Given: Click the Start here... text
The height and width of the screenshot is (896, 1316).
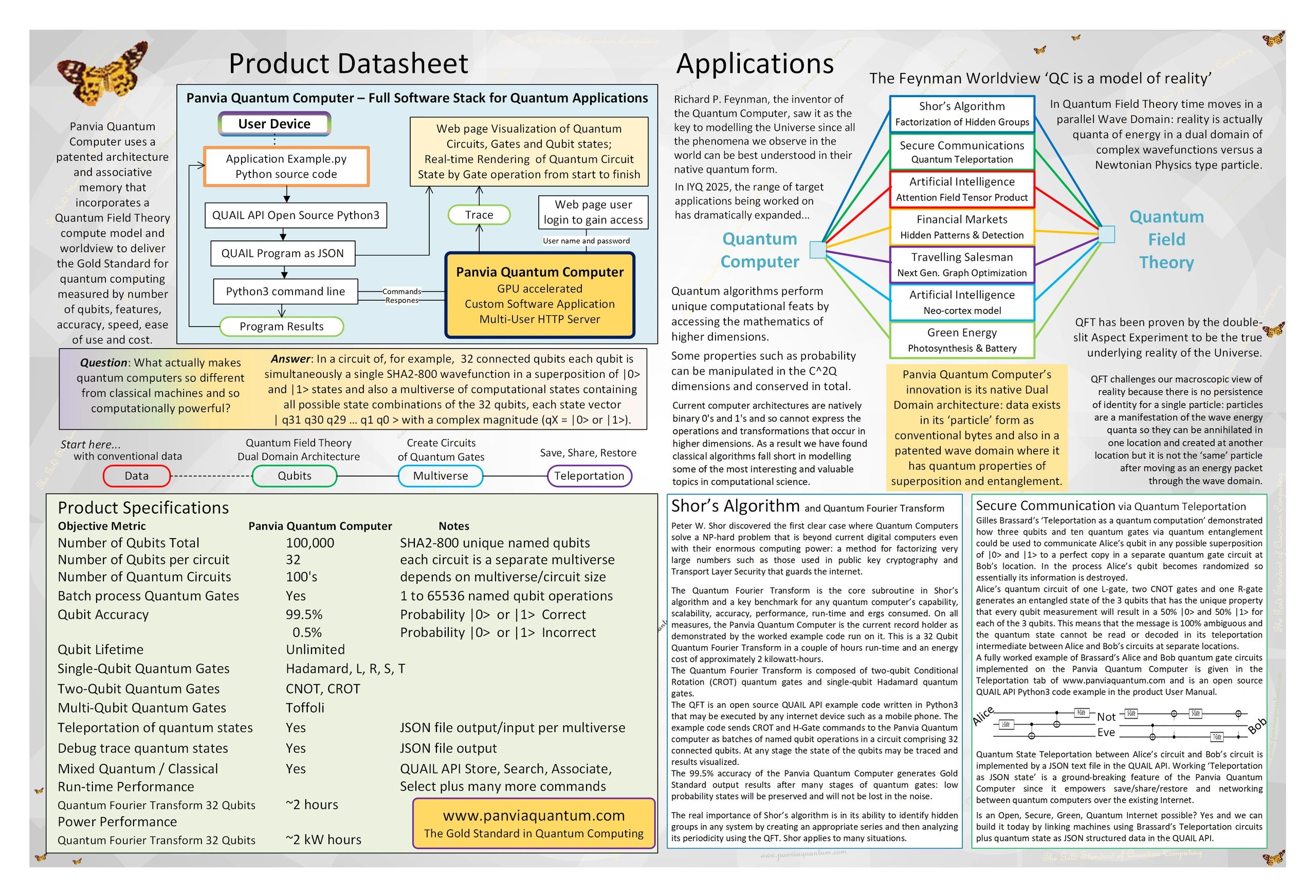Looking at the screenshot, I should point(90,445).
